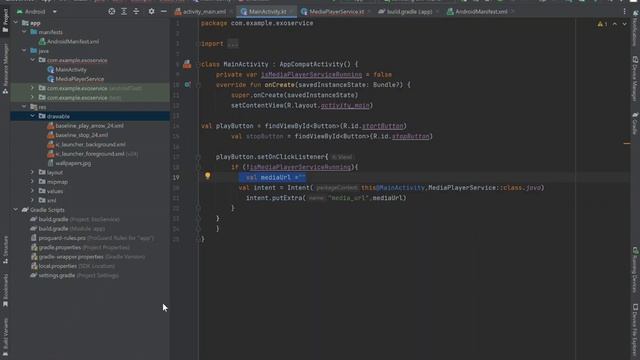Viewport: 640px width, 360px height.
Task: Collapse the drawable folder
Action: coord(33,116)
